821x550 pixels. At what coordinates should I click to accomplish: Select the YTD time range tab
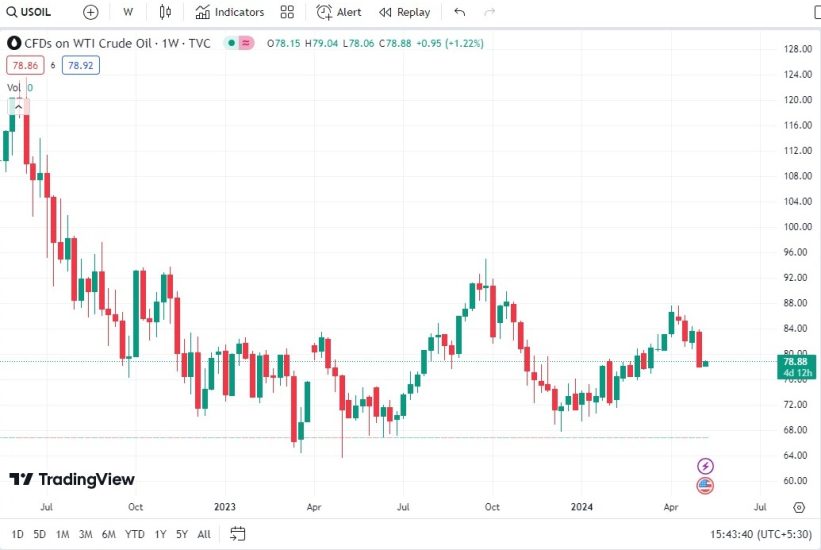[136, 534]
